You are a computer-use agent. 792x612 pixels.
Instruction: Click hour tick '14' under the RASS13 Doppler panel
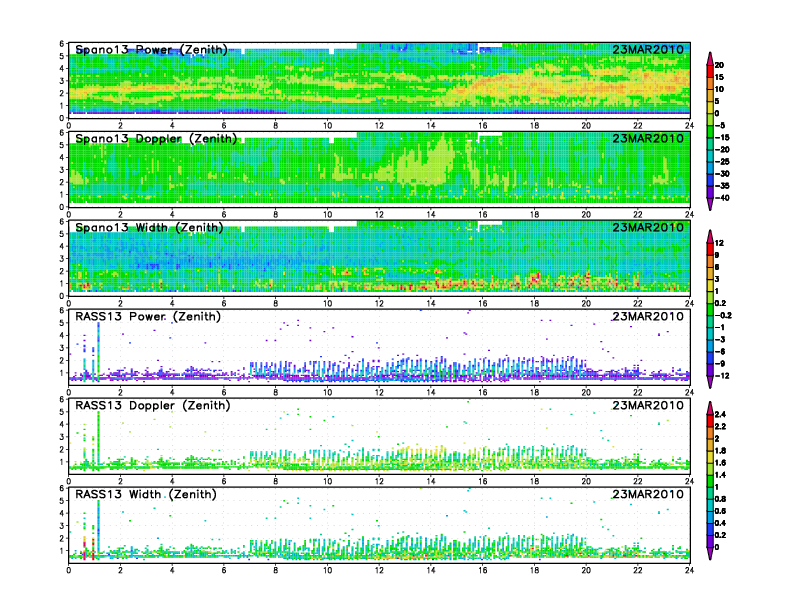(x=431, y=481)
